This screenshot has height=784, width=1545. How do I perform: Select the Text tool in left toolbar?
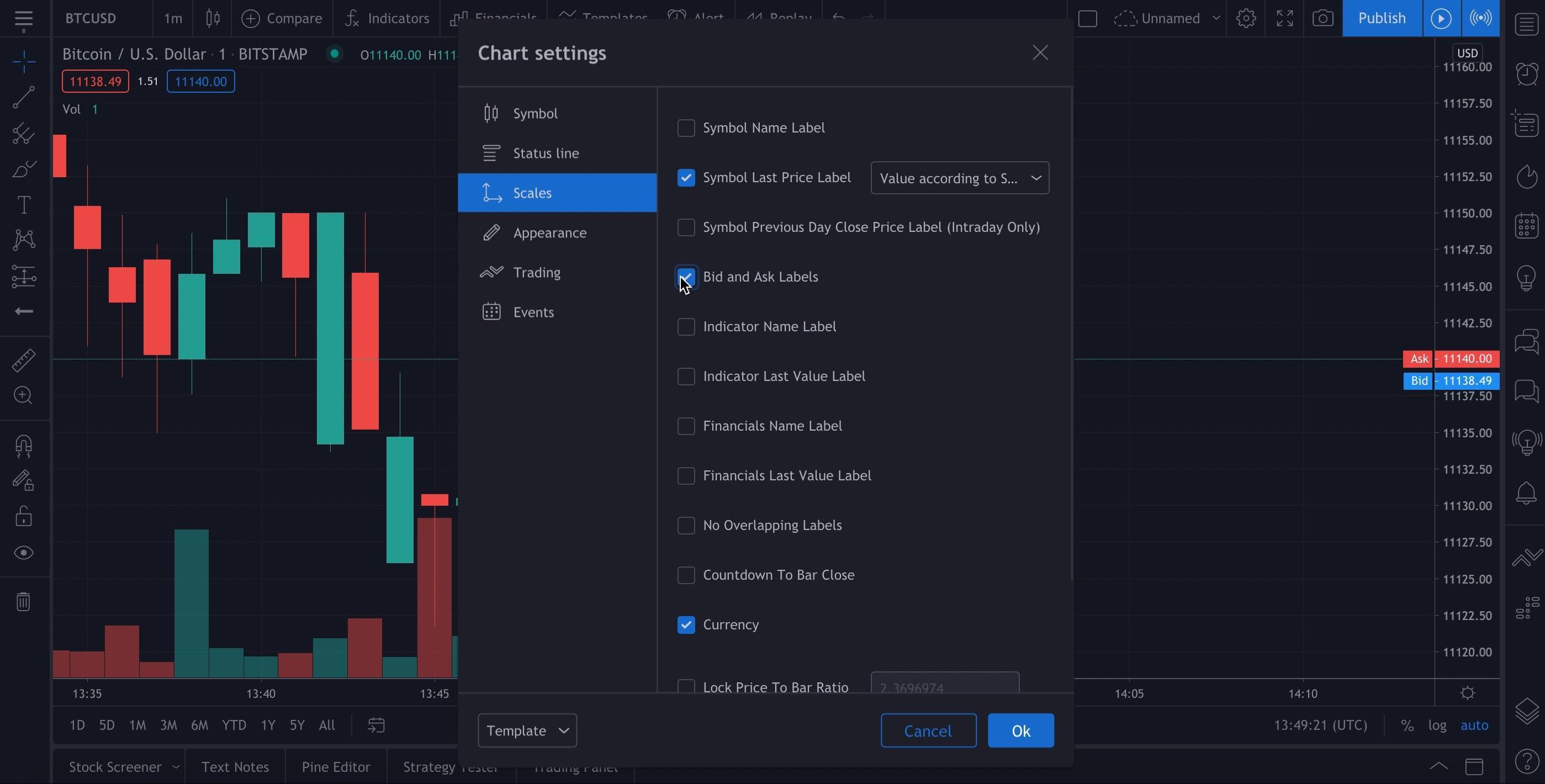23,205
